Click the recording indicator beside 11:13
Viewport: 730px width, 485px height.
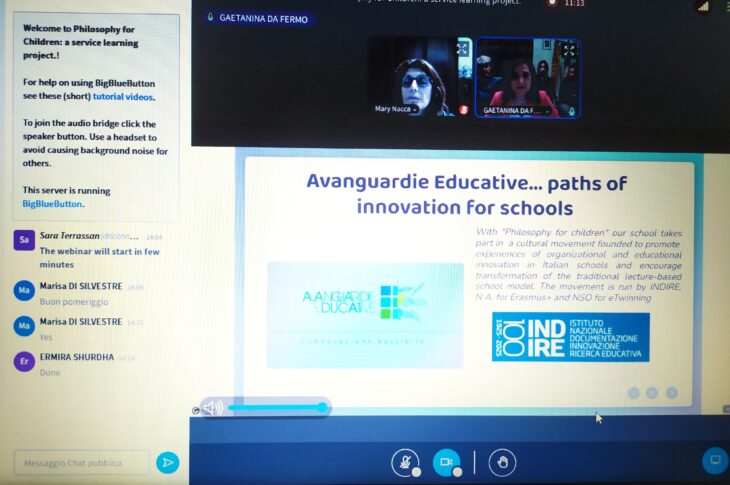(552, 3)
